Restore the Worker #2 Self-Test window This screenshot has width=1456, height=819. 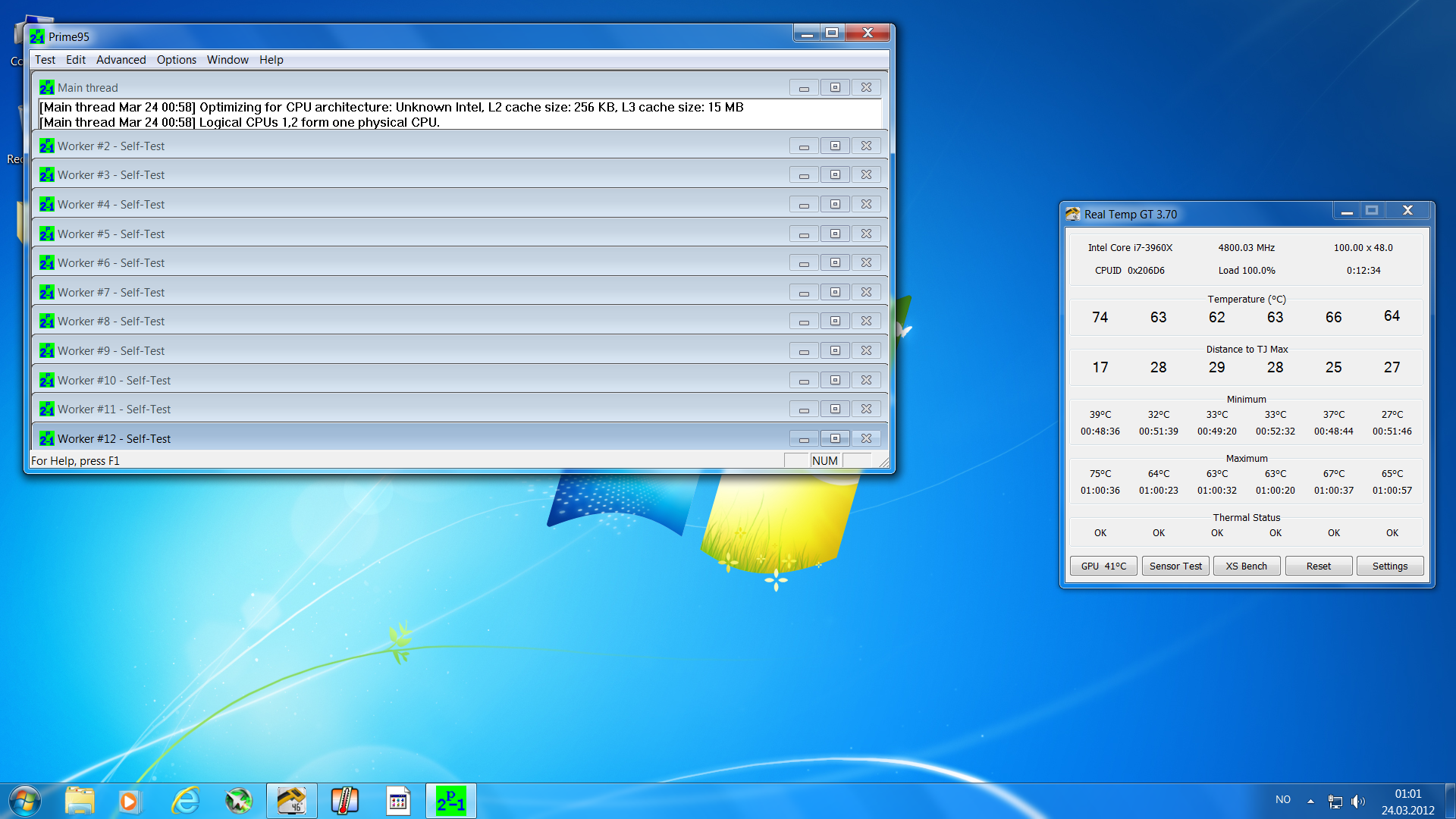point(835,146)
